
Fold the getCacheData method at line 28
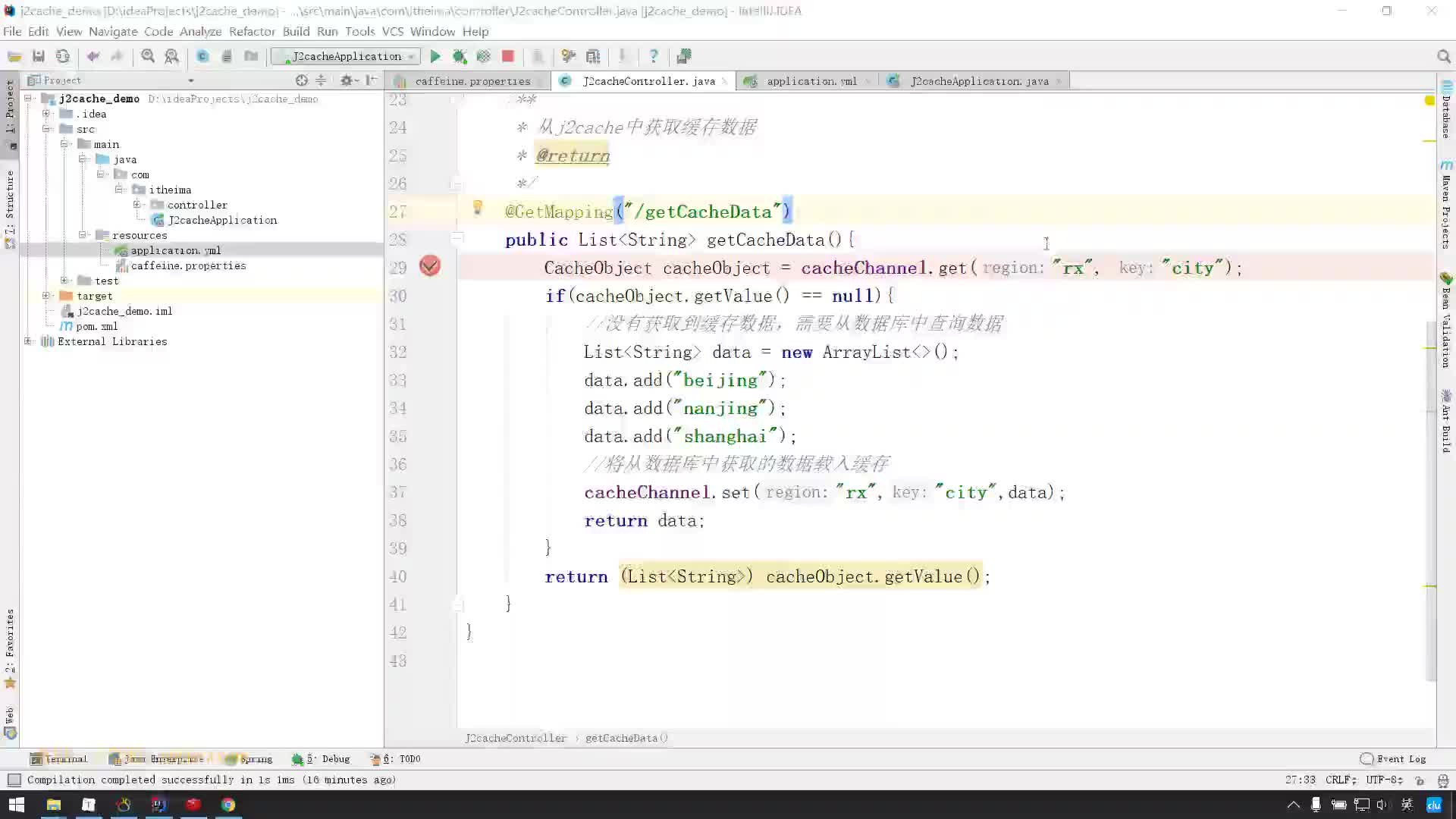click(457, 238)
